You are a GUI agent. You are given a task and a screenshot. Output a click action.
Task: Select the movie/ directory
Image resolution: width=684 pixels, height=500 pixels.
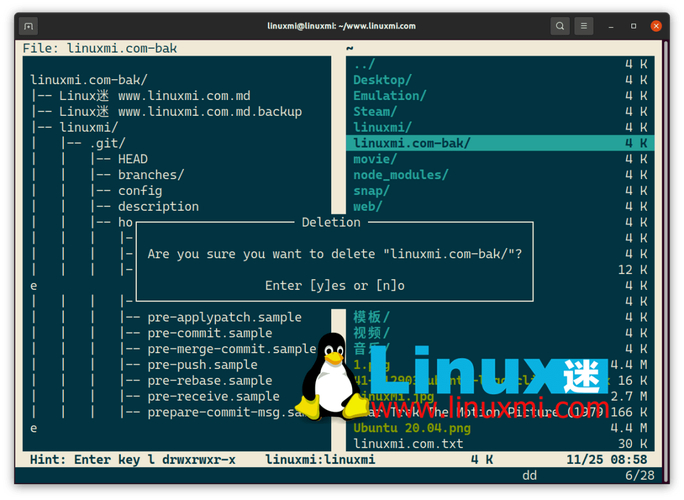point(500,159)
